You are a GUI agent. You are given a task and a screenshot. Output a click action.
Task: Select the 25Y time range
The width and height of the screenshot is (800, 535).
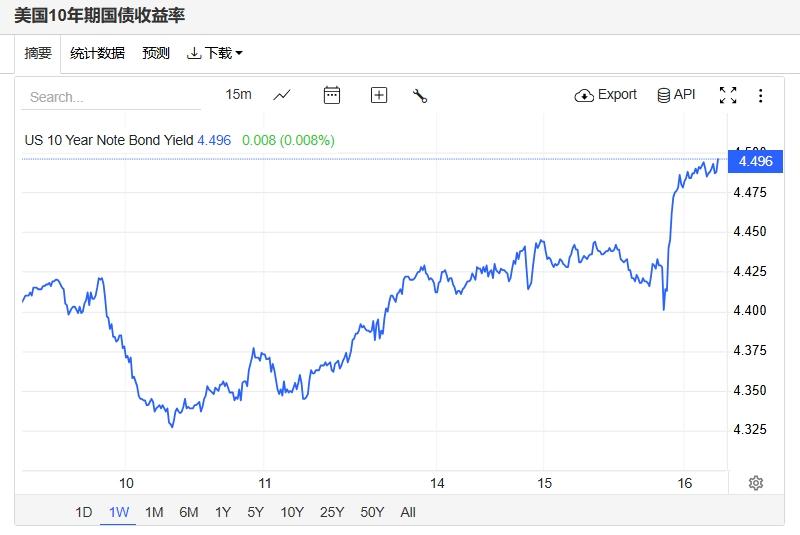(x=332, y=512)
